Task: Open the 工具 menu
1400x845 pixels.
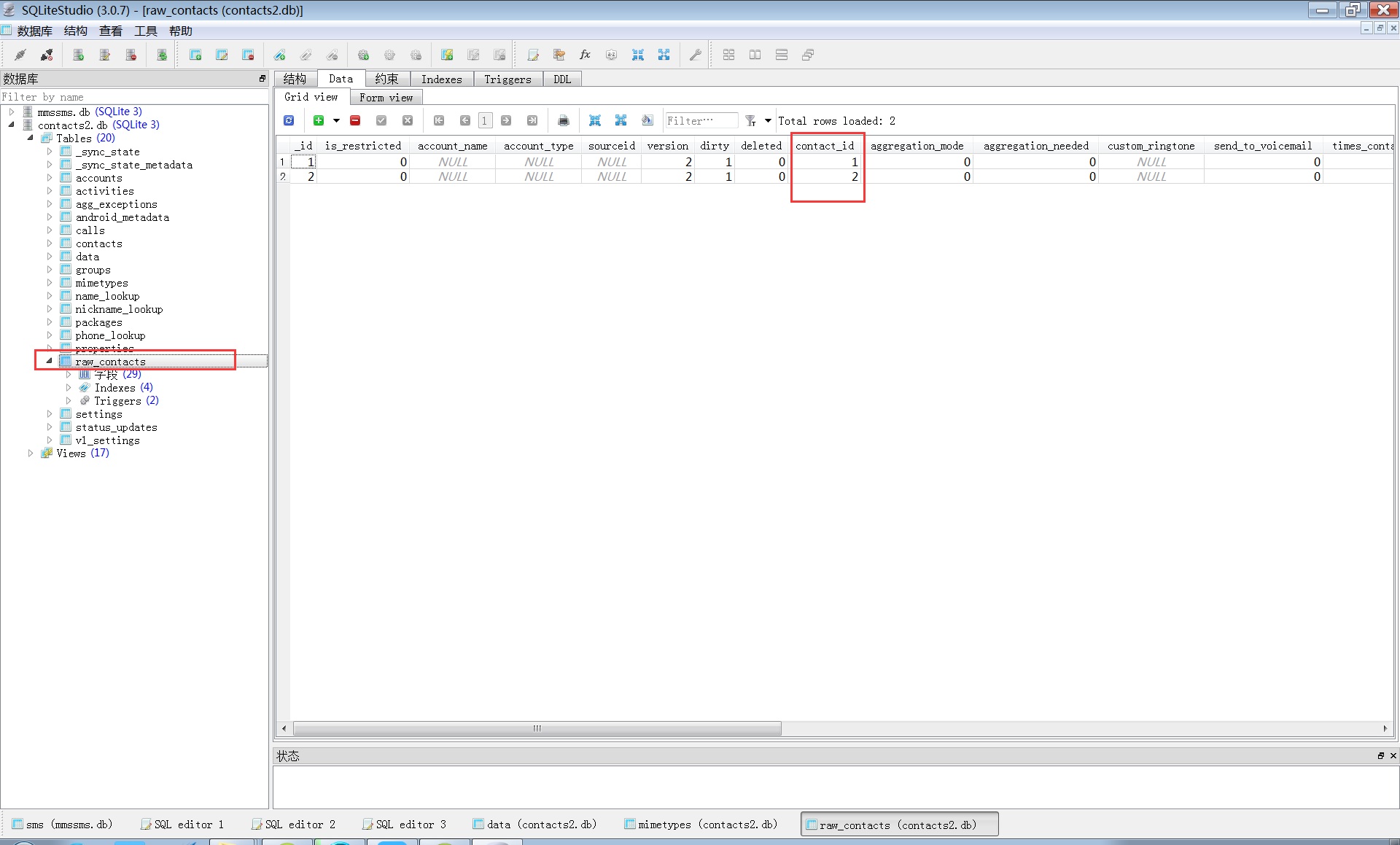Action: click(145, 31)
